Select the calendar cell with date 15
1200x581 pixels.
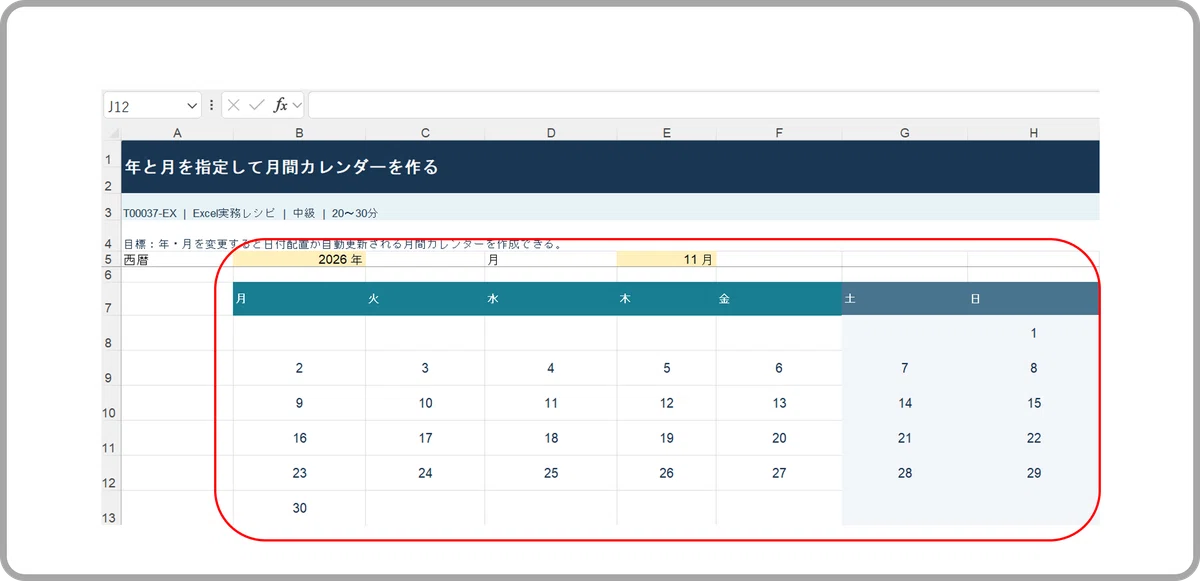(x=1033, y=403)
